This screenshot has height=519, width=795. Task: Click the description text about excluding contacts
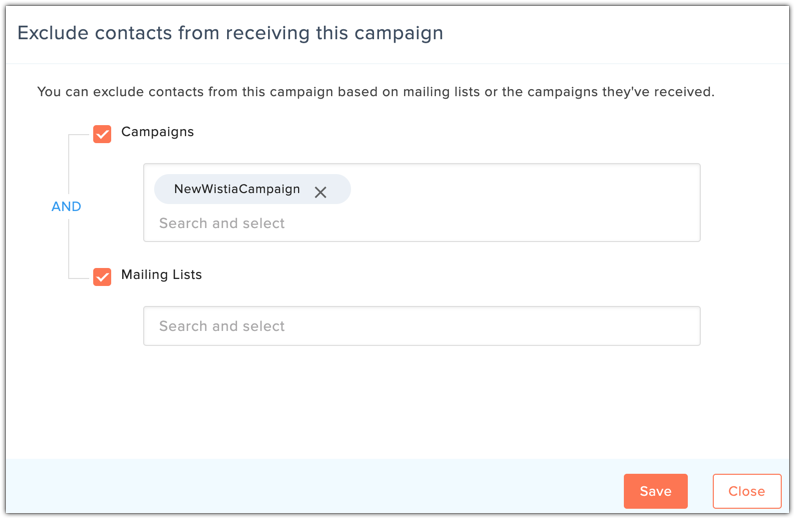pos(376,92)
